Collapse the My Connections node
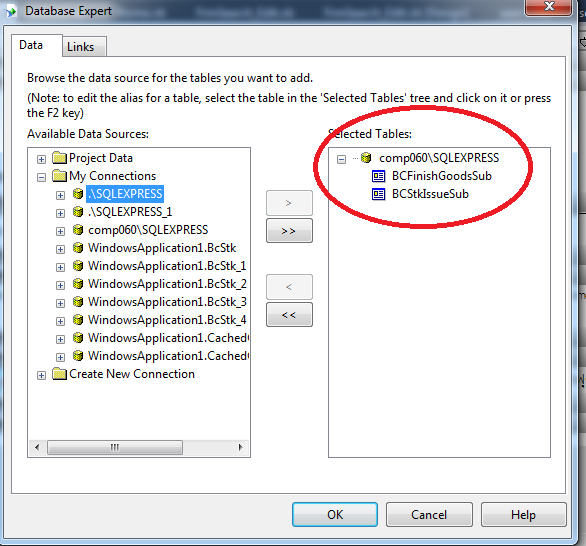 click(x=41, y=177)
